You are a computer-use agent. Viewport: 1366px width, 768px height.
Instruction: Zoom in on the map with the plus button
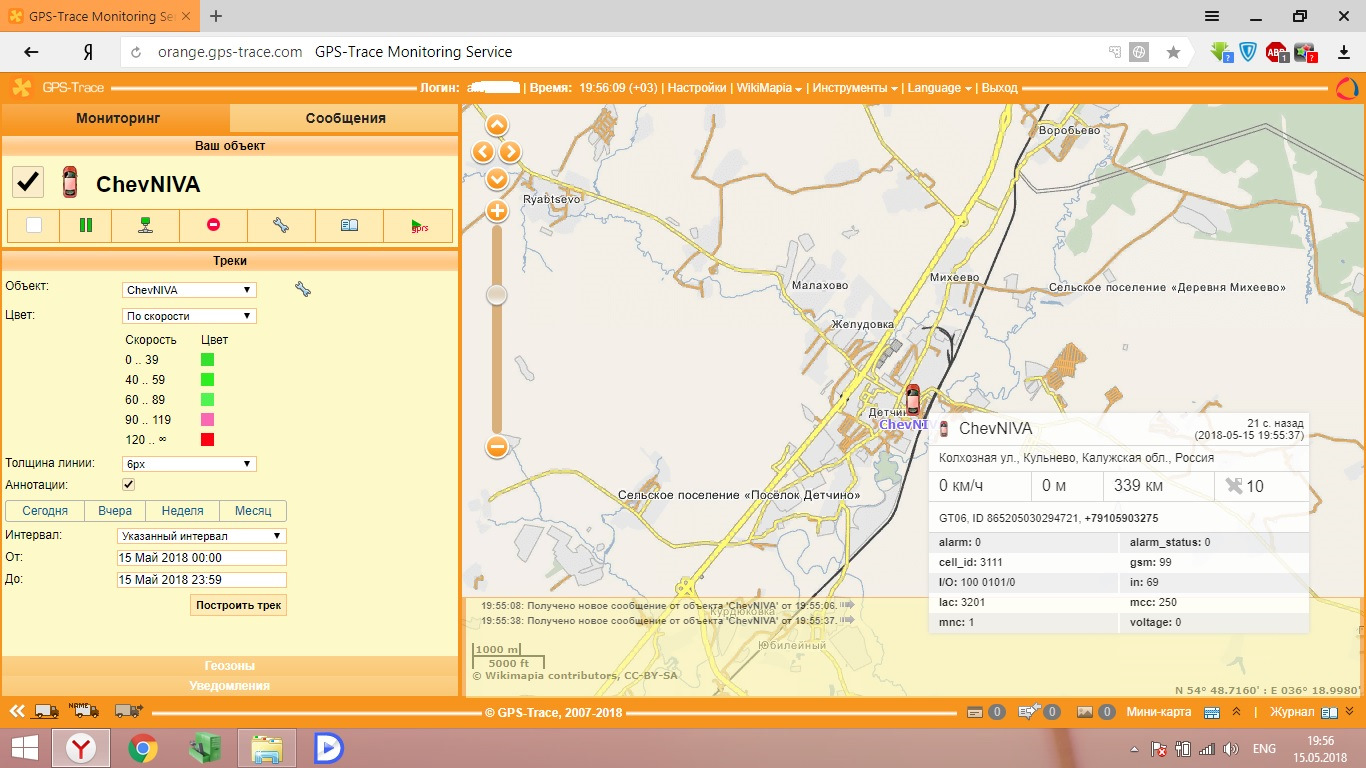click(x=497, y=211)
